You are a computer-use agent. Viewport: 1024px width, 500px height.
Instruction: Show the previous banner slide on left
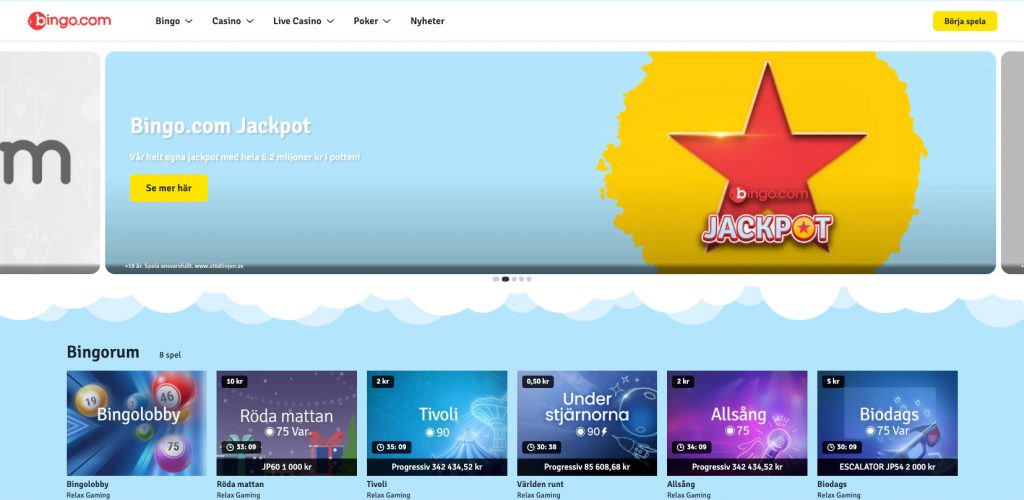click(x=49, y=162)
